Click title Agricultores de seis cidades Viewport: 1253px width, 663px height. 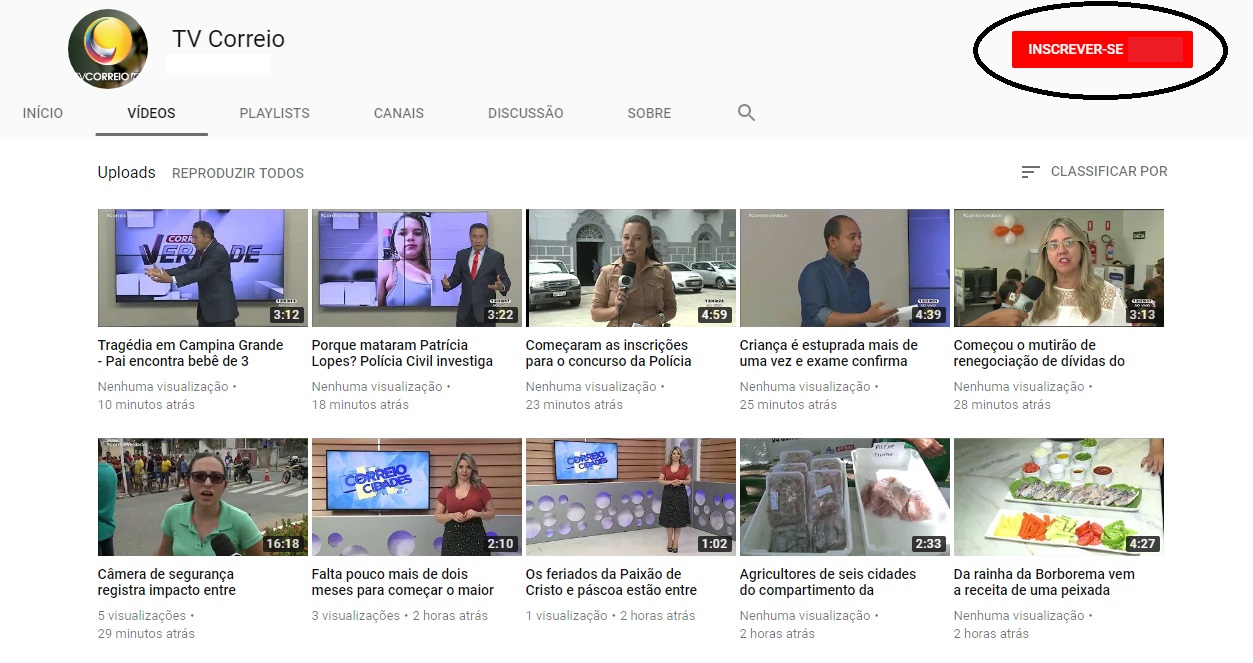click(828, 582)
